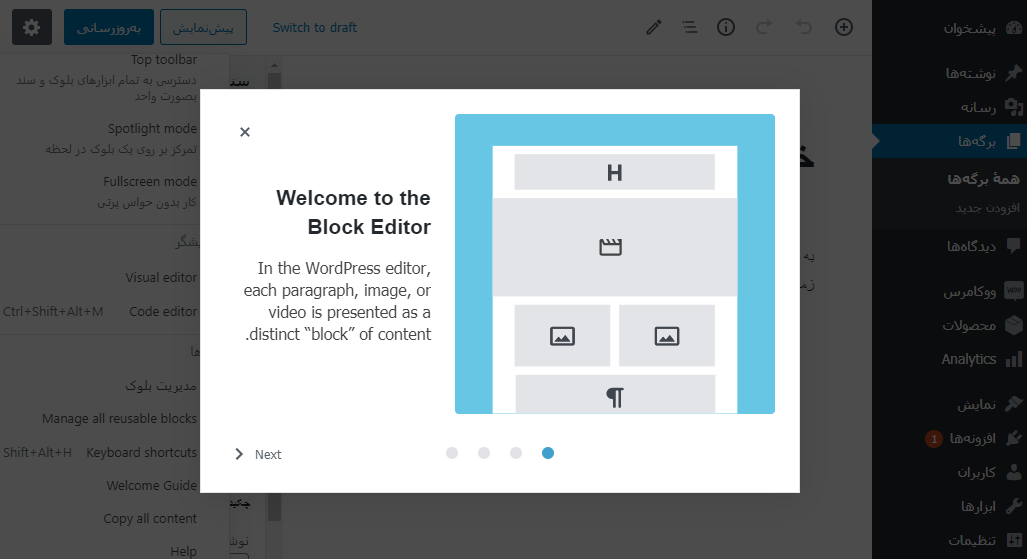Click the appearance brush icon

click(1013, 404)
